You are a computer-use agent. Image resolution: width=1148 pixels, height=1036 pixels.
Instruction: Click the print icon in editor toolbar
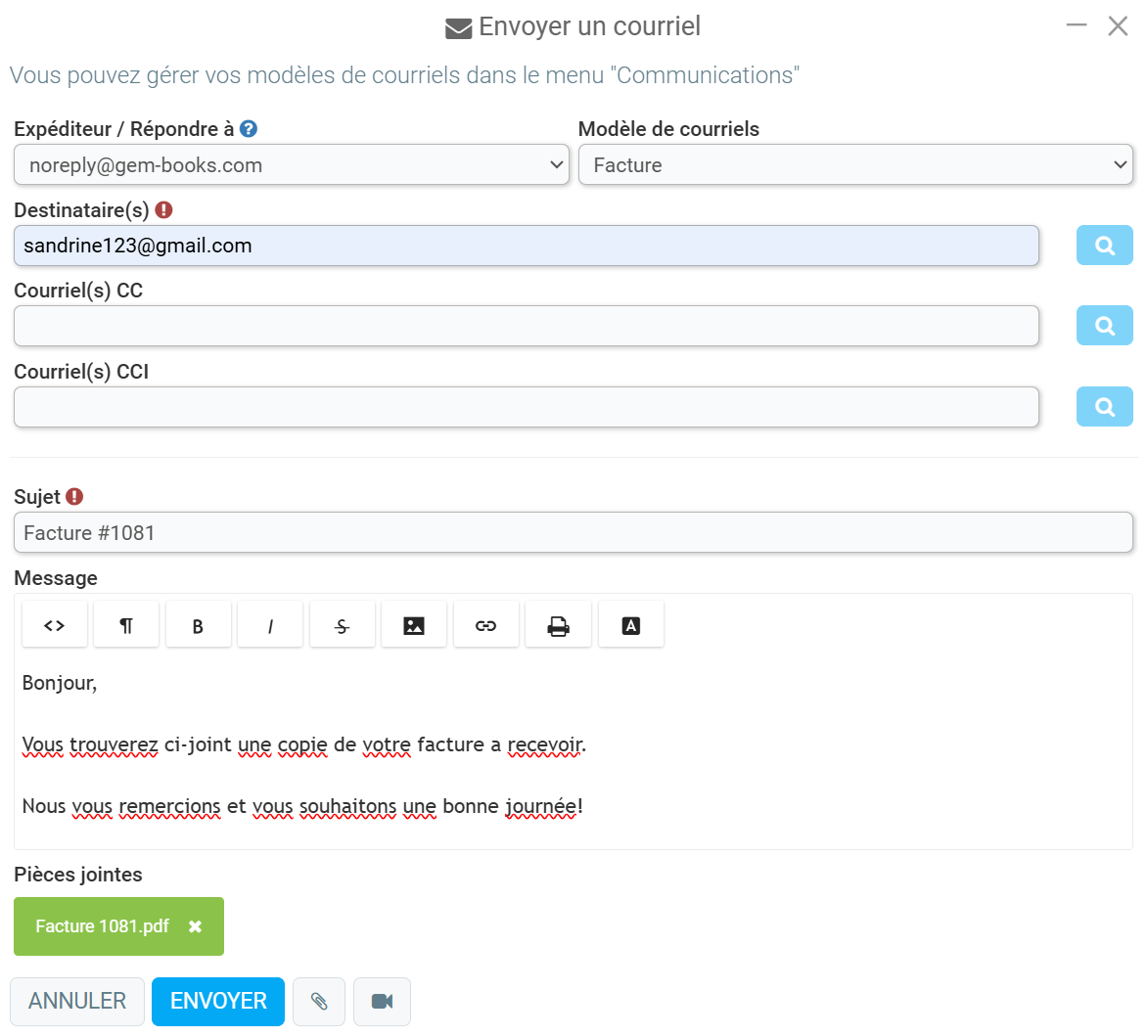tap(559, 625)
